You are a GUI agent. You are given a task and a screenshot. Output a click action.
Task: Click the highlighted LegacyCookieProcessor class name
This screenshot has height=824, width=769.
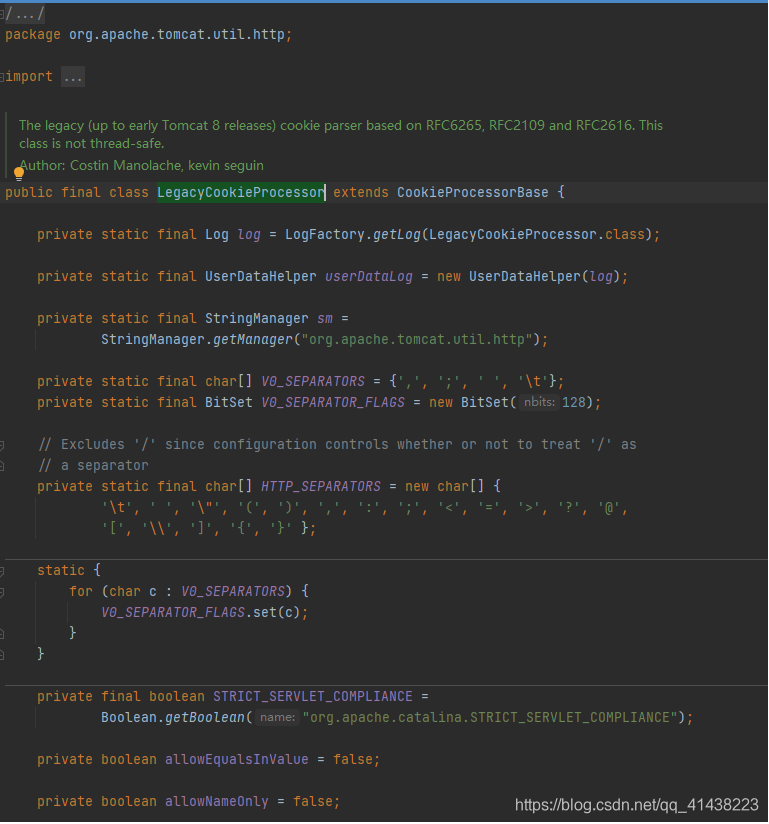[241, 192]
